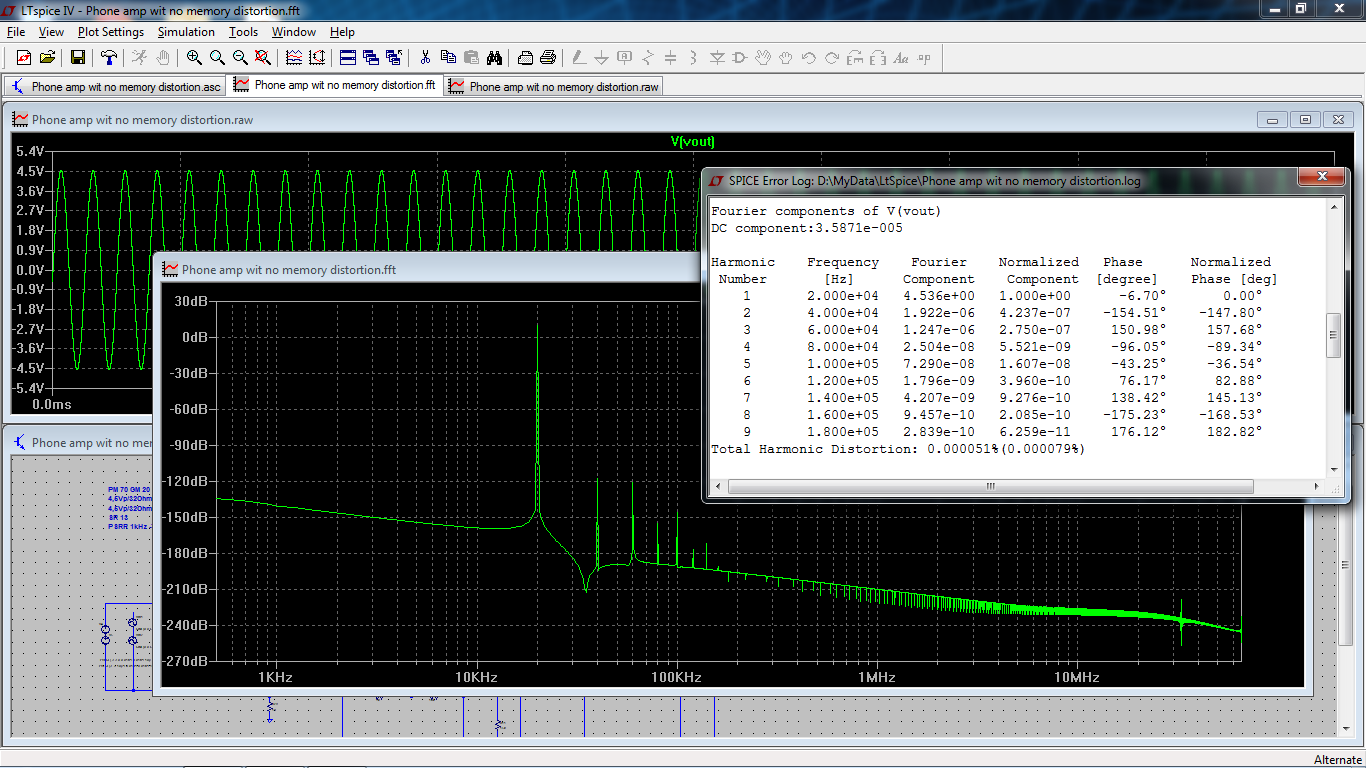The width and height of the screenshot is (1366, 768).
Task: Click the Paste clipboard icon
Action: [471, 57]
